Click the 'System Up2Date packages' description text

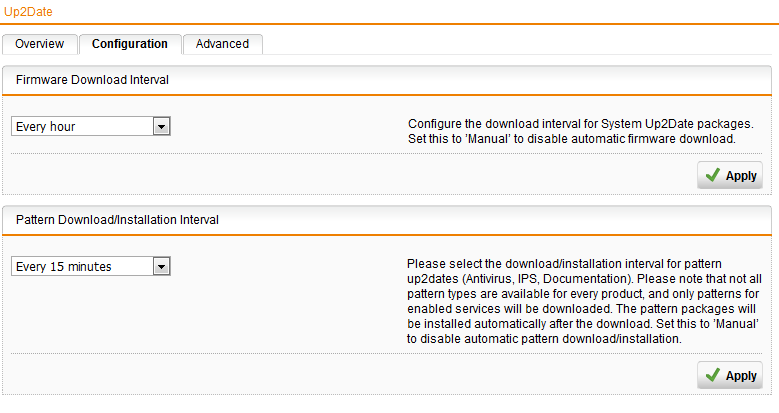click(x=677, y=124)
